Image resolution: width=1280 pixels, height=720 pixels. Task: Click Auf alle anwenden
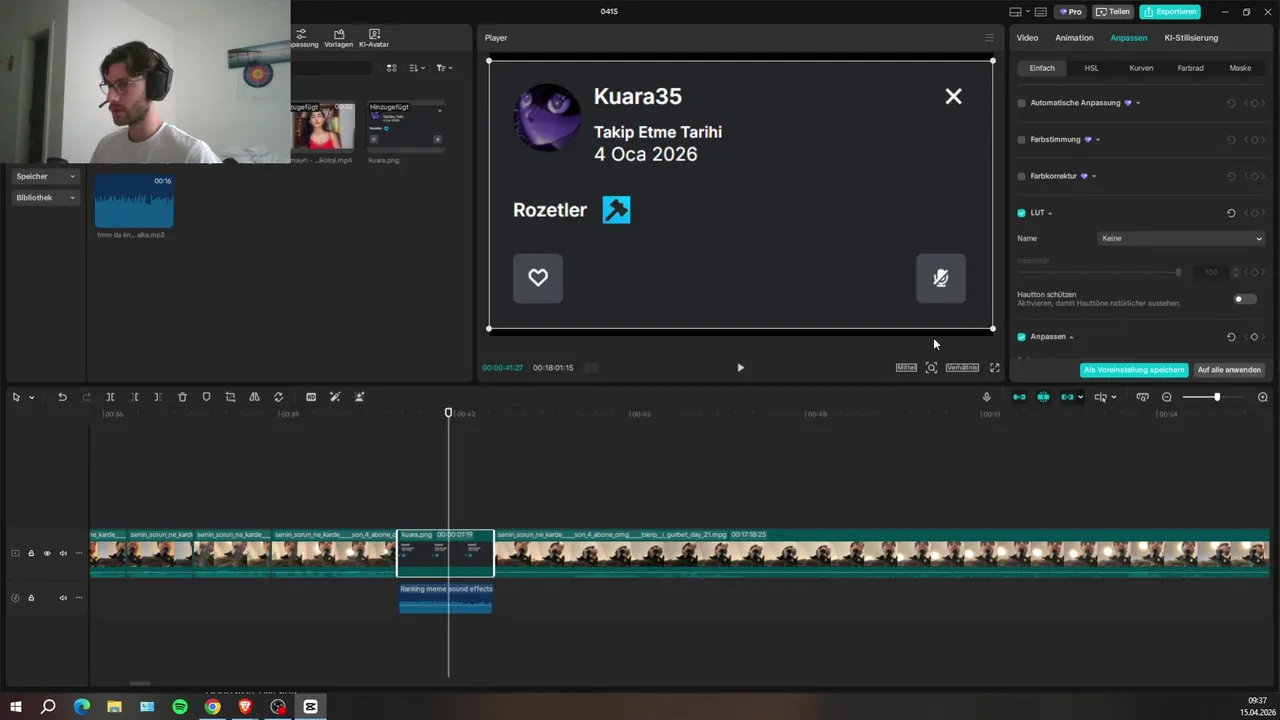pyautogui.click(x=1229, y=370)
